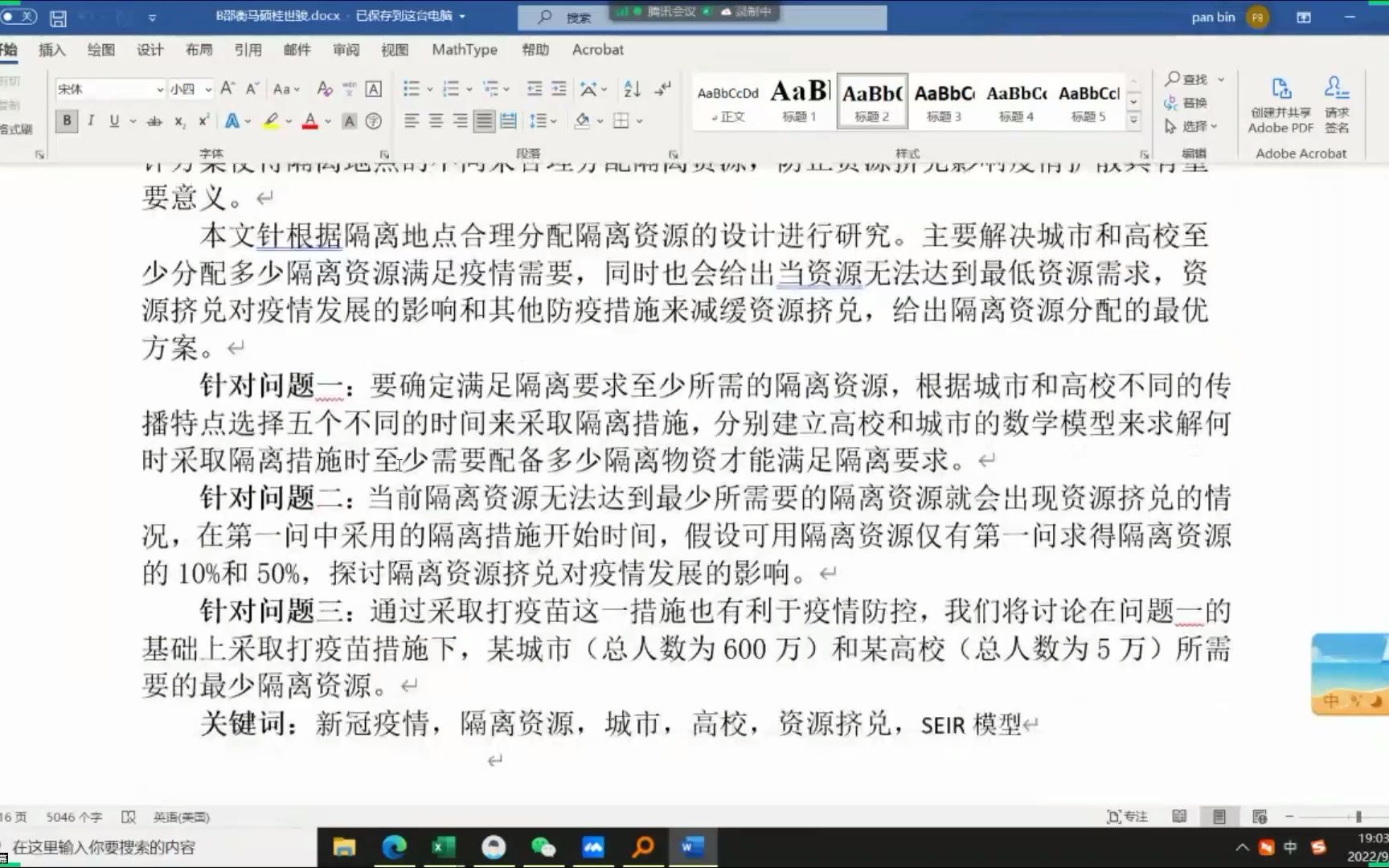Select the sort (排序) icon
1389x868 pixels.
click(631, 88)
